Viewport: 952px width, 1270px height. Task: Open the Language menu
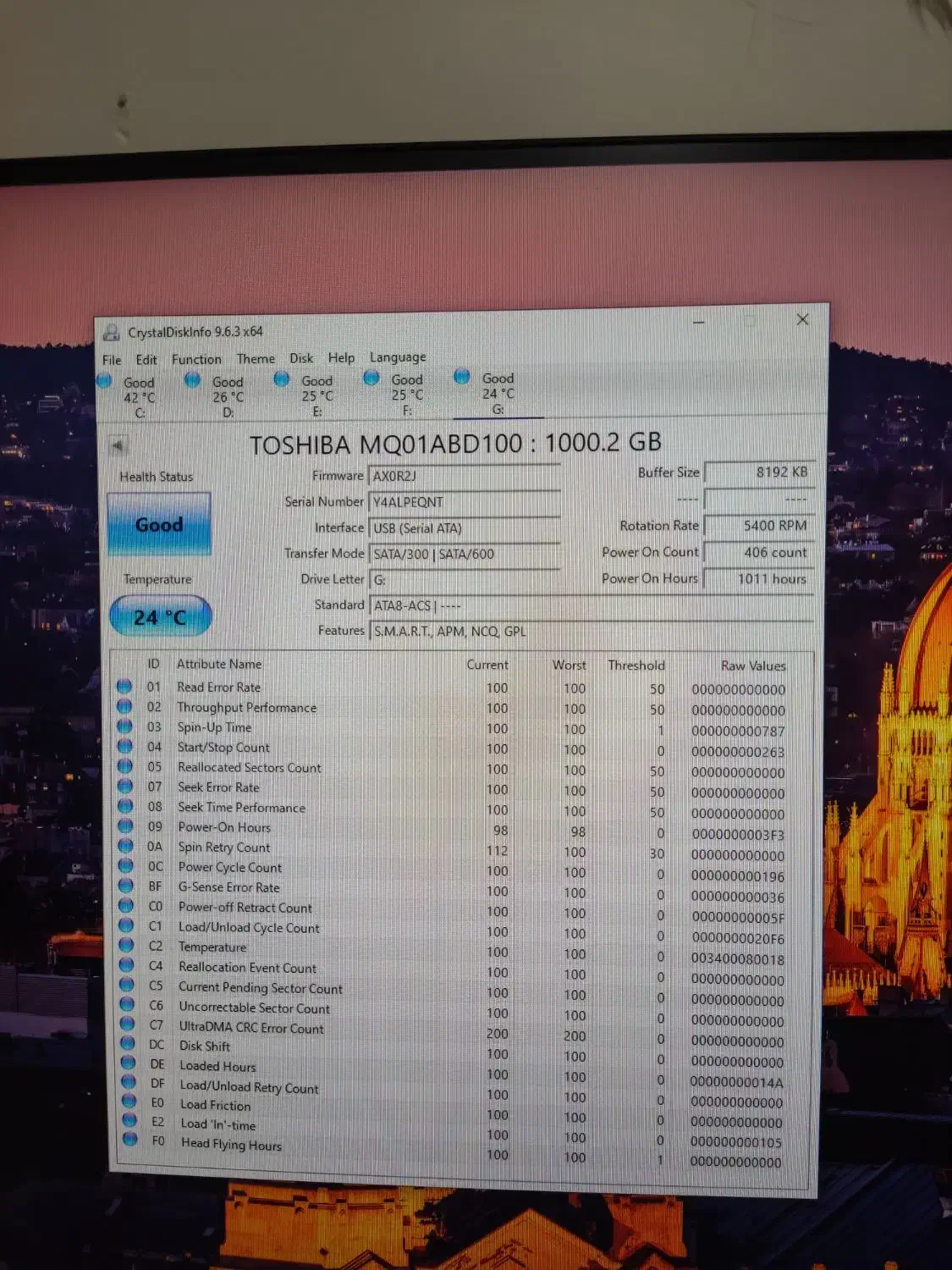click(398, 357)
